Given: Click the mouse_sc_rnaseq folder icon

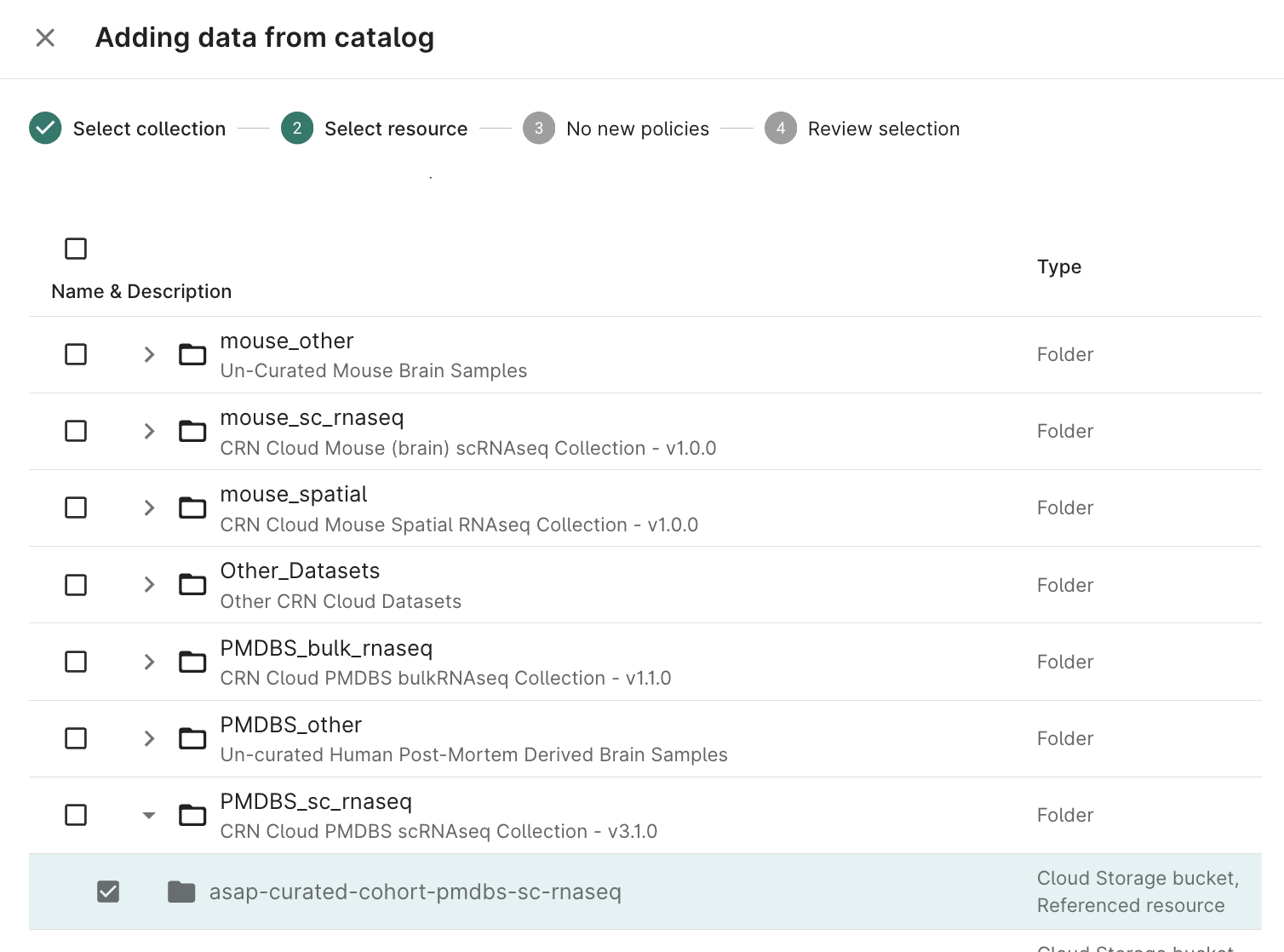Looking at the screenshot, I should pos(192,431).
